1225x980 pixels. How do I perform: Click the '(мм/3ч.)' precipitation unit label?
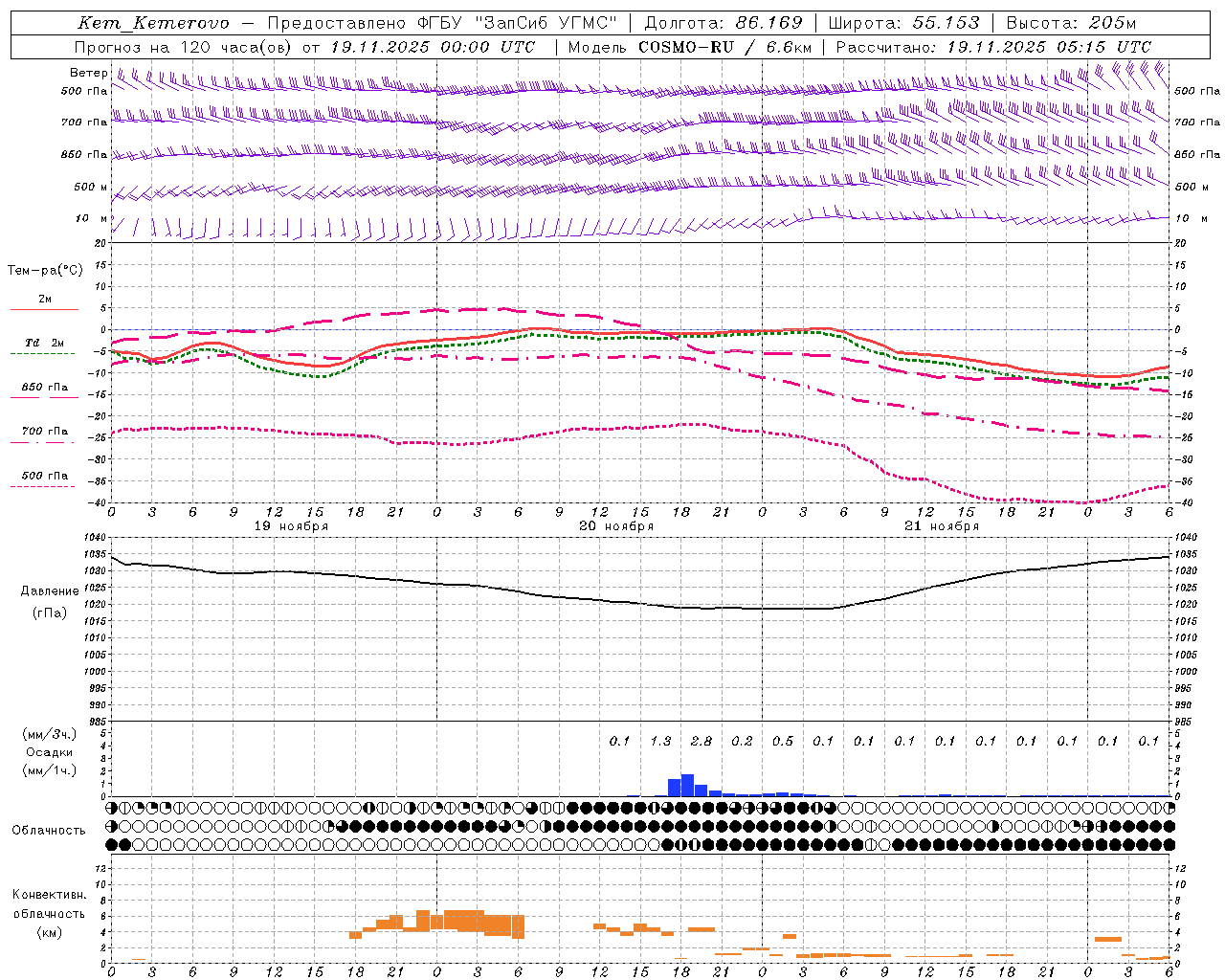coord(50,734)
